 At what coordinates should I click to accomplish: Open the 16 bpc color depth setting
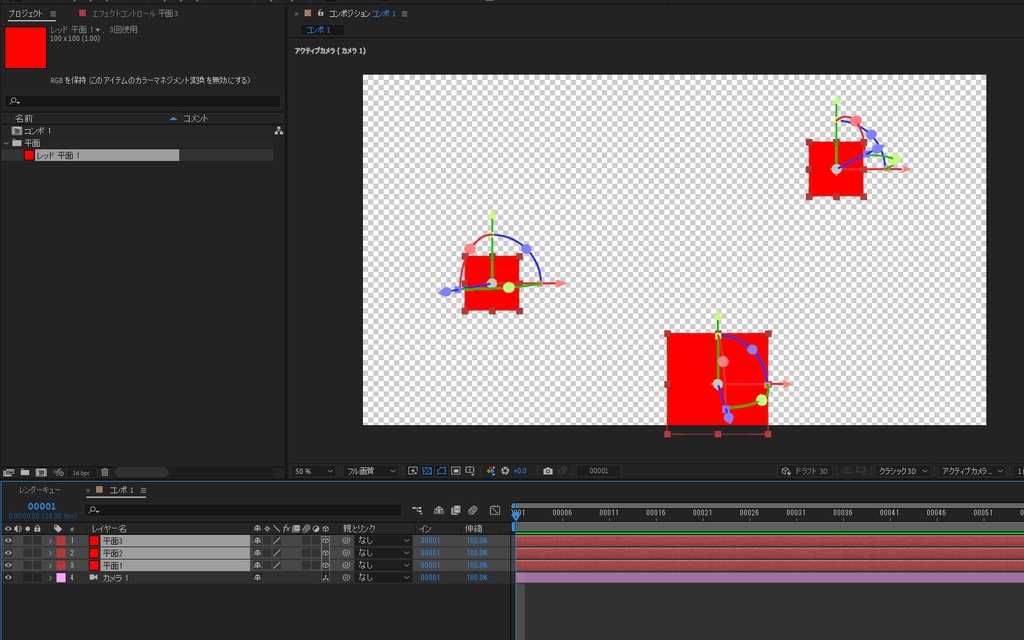(81, 472)
